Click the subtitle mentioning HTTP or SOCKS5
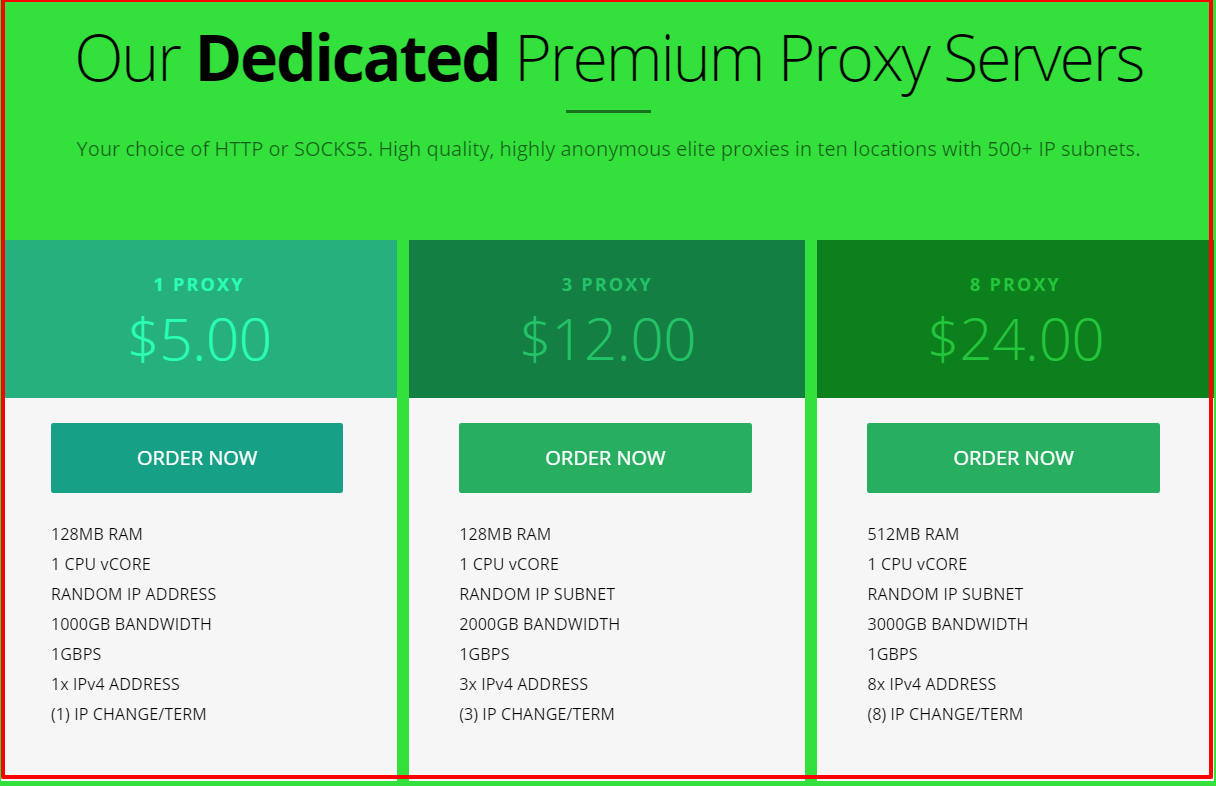The width and height of the screenshot is (1216, 786). point(608,148)
